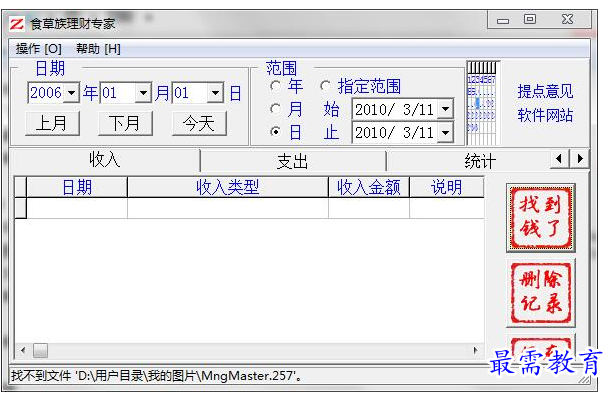This screenshot has height=394, width=611.
Task: Click the red '删除记录' stamp button
Action: pos(540,292)
